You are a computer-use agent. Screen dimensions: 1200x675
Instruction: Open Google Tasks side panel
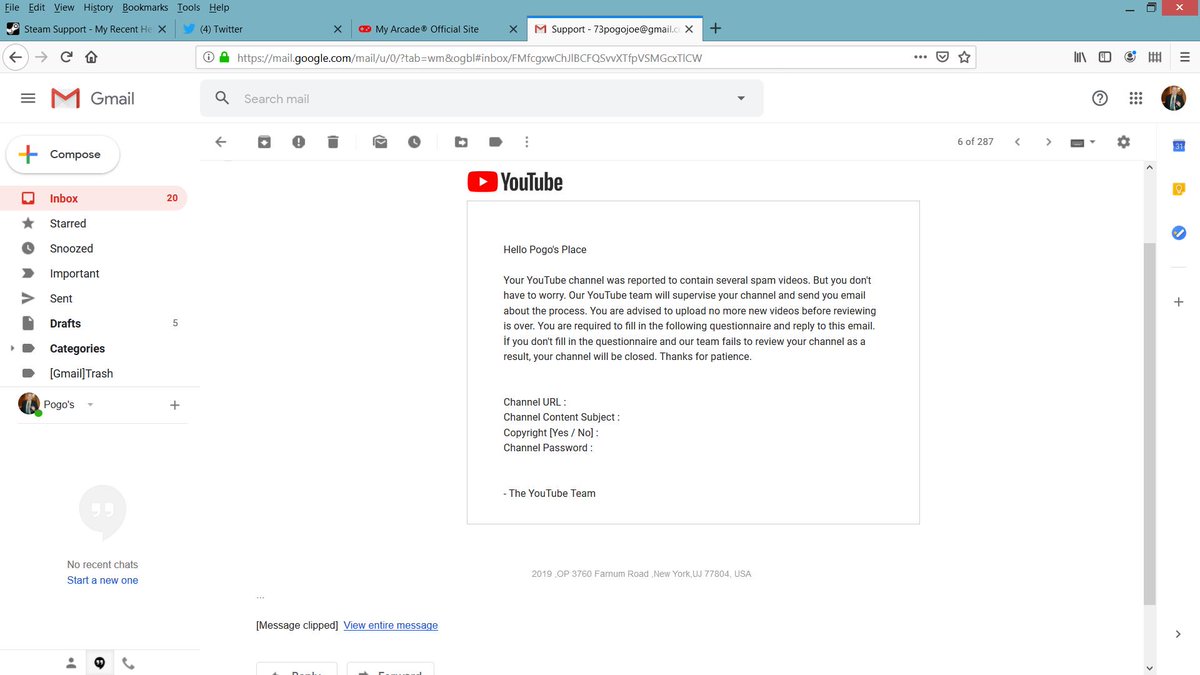(x=1178, y=232)
